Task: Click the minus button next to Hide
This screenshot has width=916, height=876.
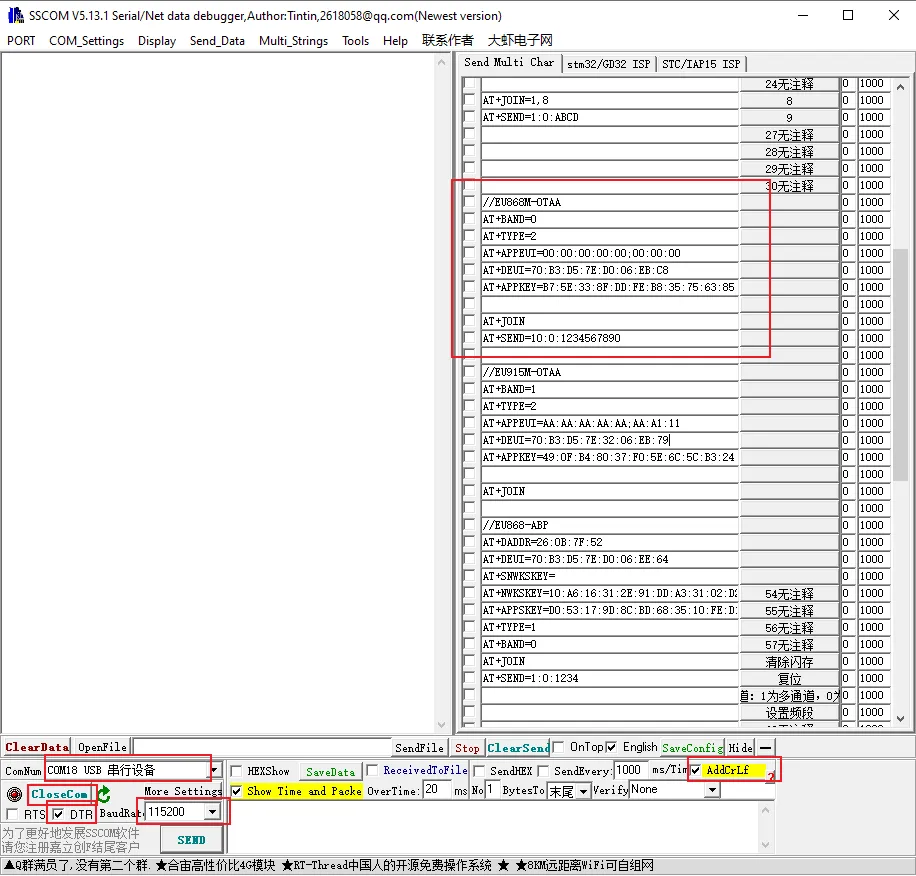Action: tap(765, 748)
